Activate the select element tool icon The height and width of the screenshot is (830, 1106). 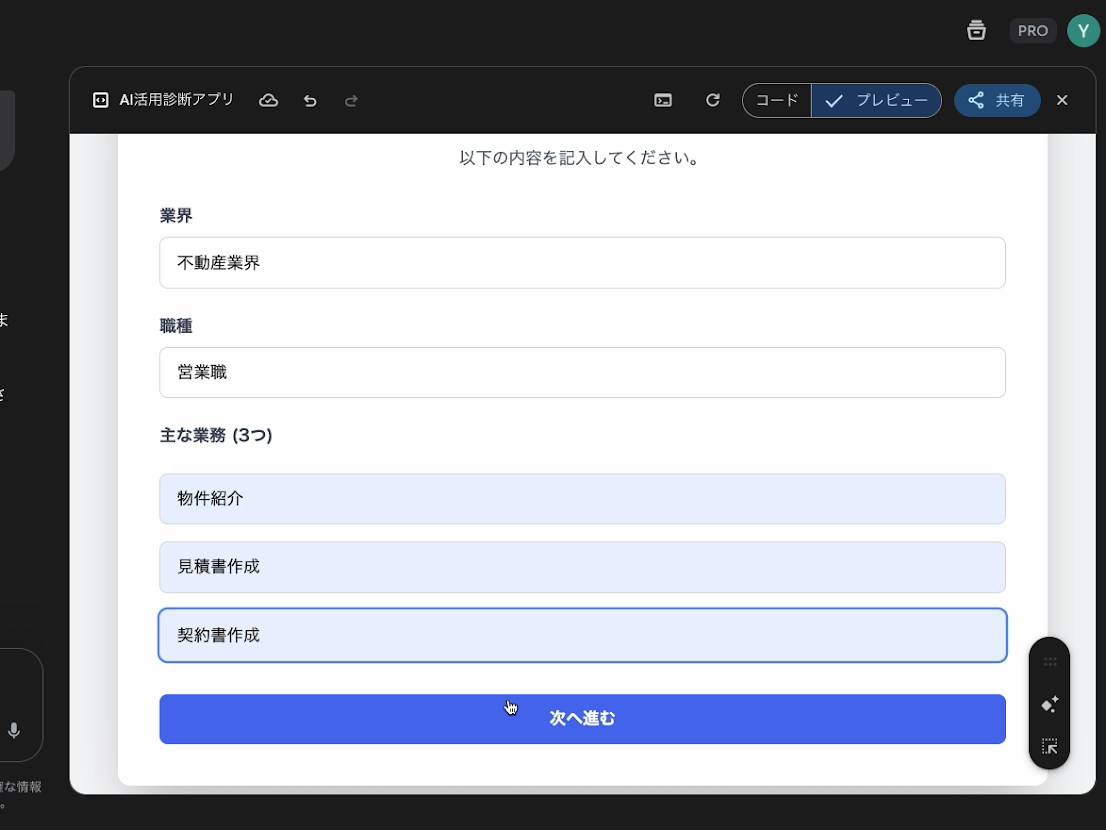(1049, 746)
